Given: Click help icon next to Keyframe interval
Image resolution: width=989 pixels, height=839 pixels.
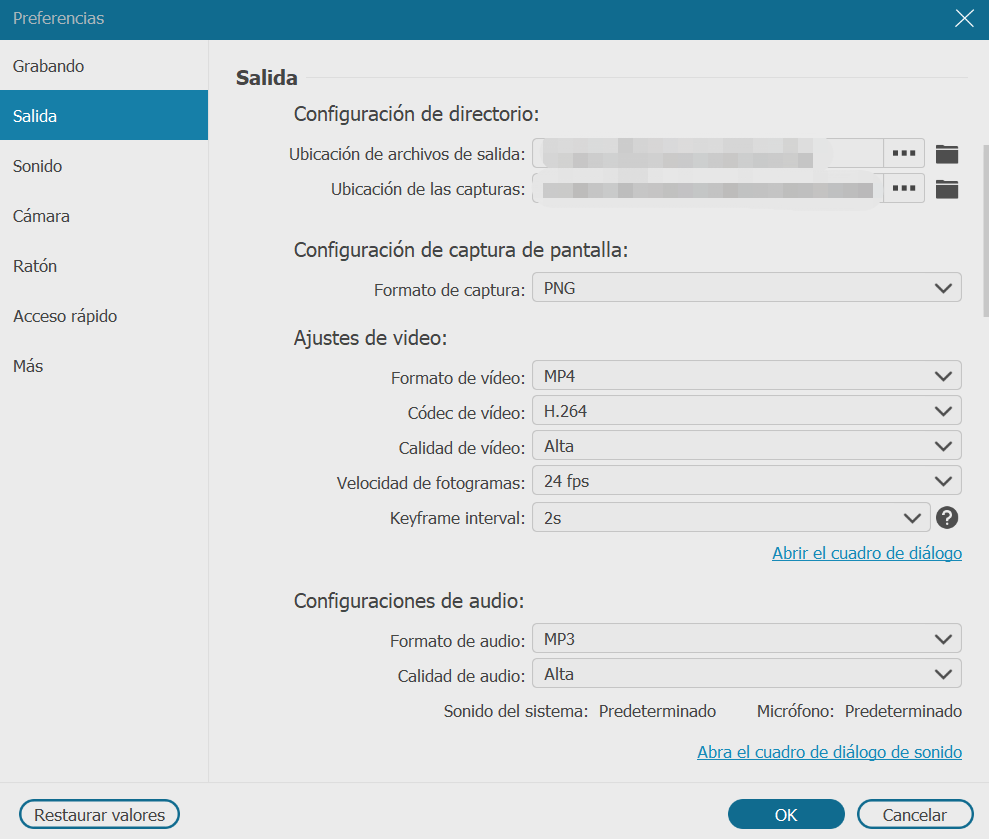Looking at the screenshot, I should click(x=947, y=518).
